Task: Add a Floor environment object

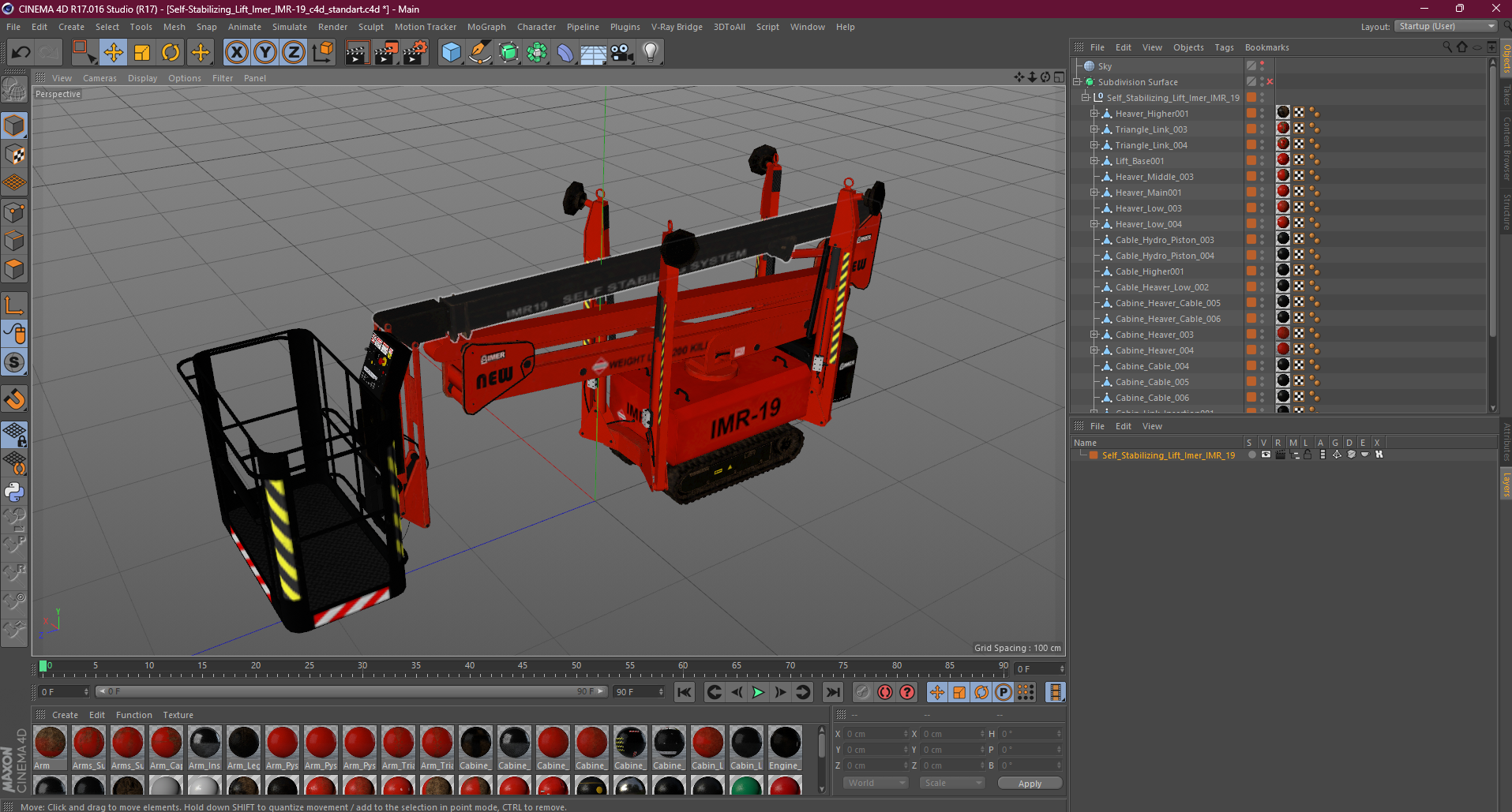Action: 594,53
